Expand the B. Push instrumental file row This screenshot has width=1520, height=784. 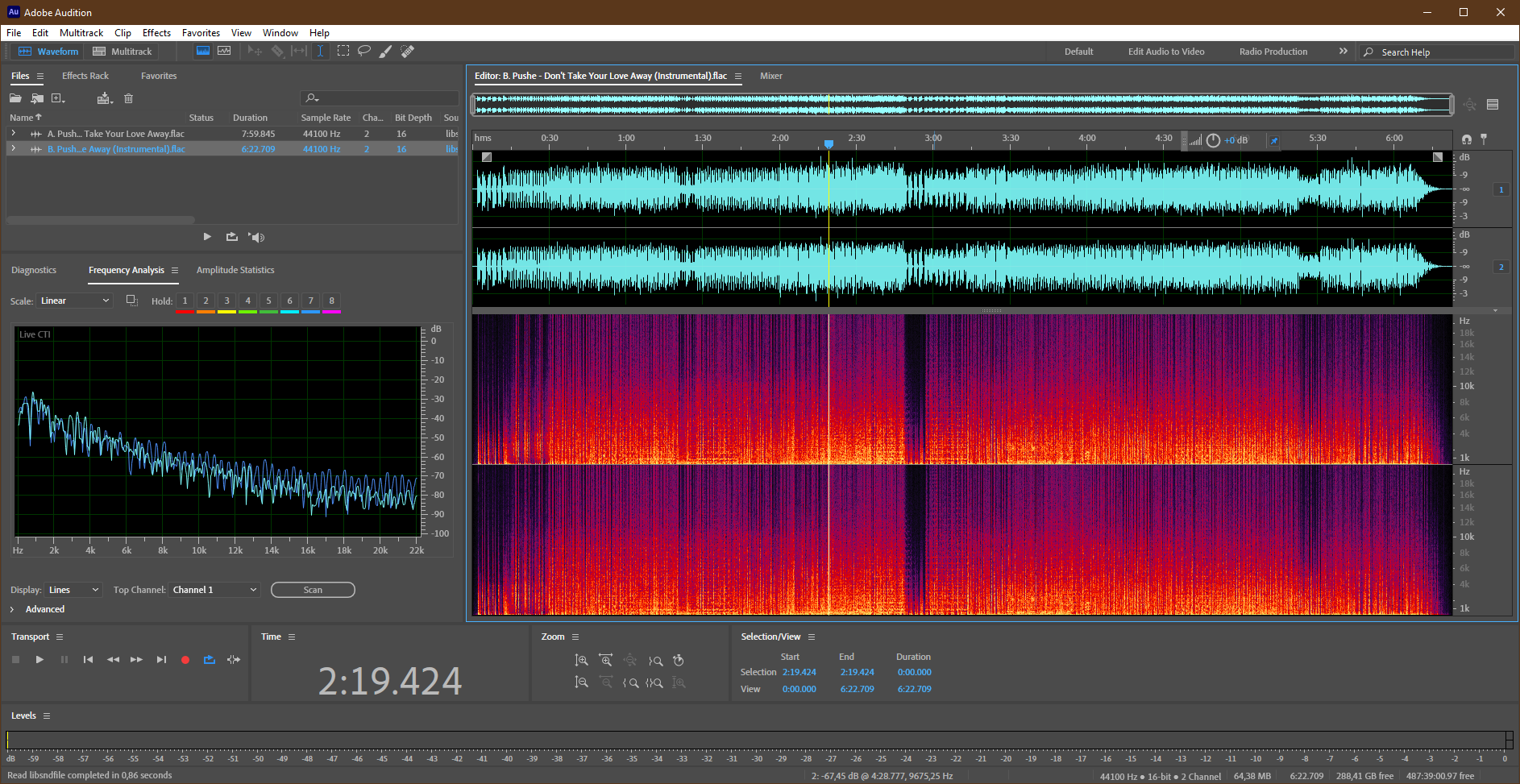pyautogui.click(x=13, y=148)
